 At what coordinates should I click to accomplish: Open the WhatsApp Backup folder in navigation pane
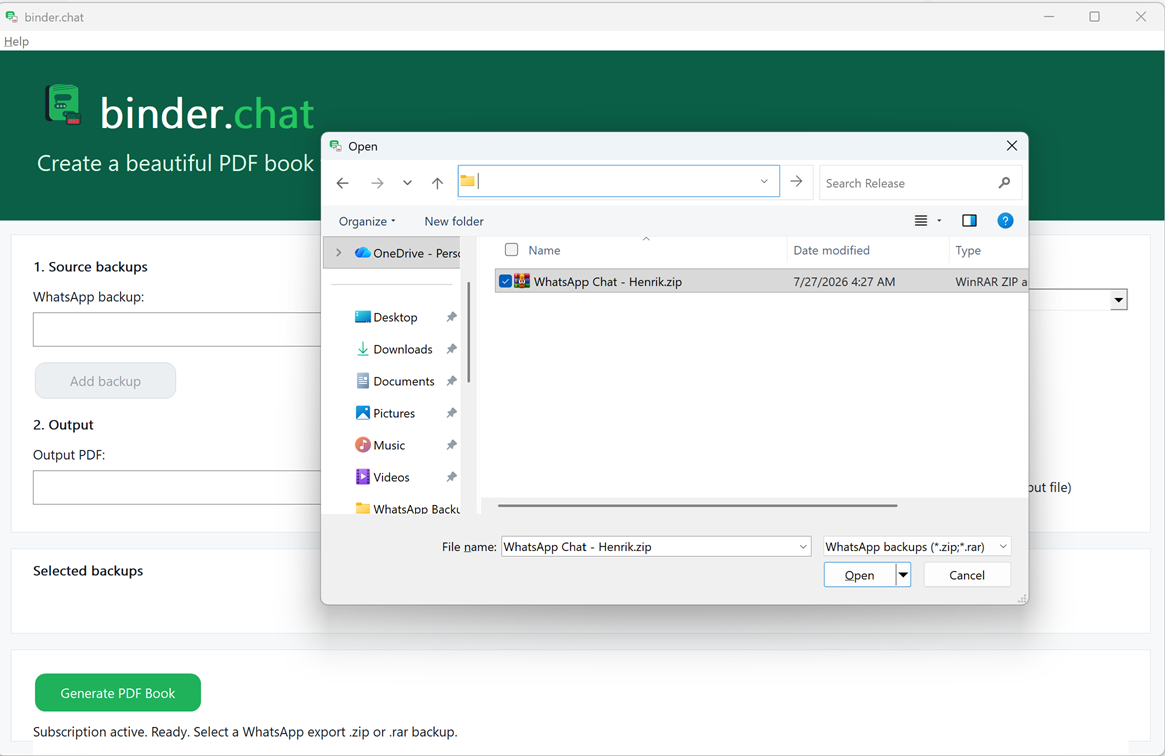pyautogui.click(x=407, y=508)
